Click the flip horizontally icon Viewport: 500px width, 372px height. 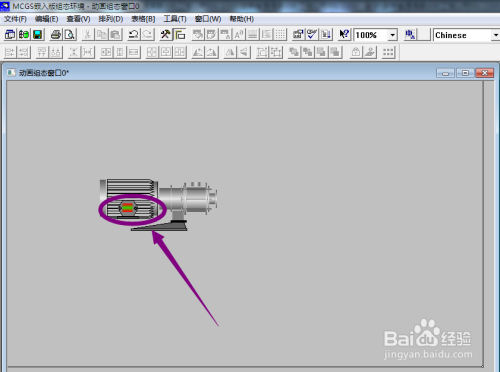point(230,52)
